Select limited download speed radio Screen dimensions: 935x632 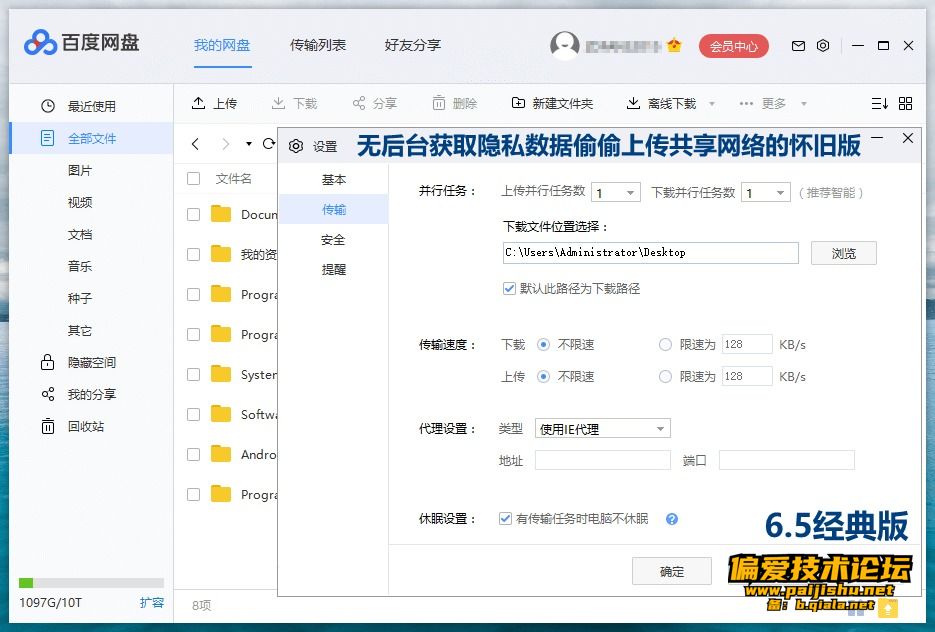click(665, 345)
